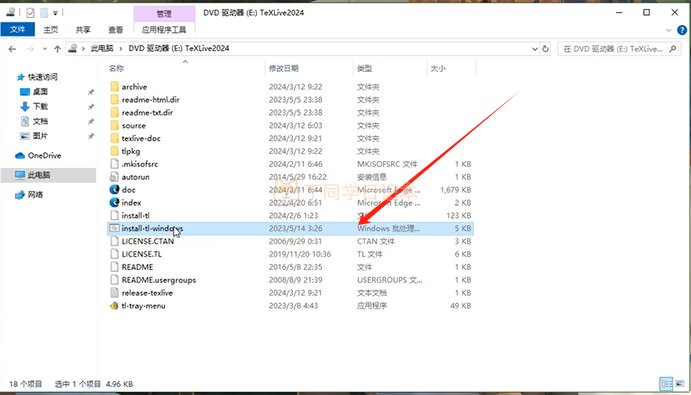Select the readme-txt.dir folder icon
The height and width of the screenshot is (395, 691).
(x=115, y=112)
